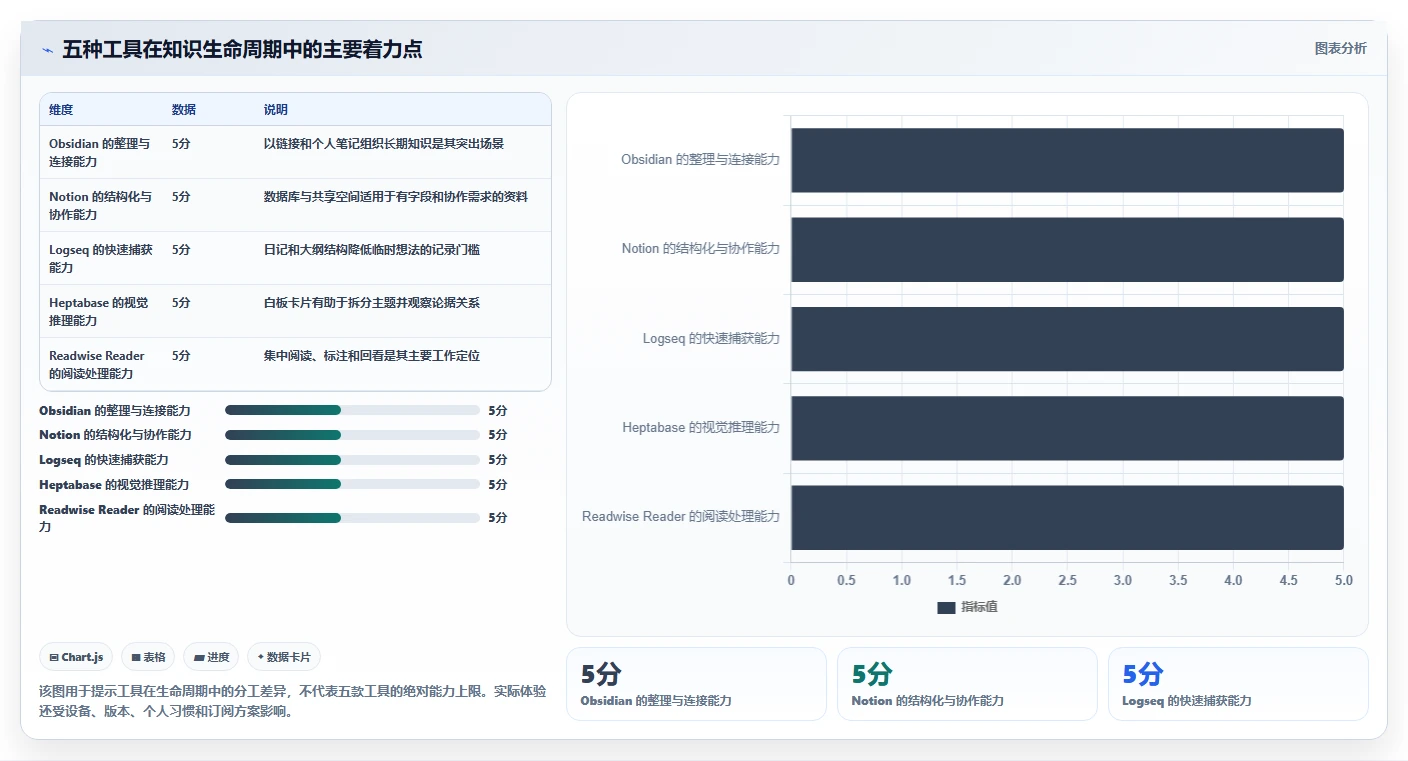
Task: Select the Chart.js chip
Action: click(77, 657)
